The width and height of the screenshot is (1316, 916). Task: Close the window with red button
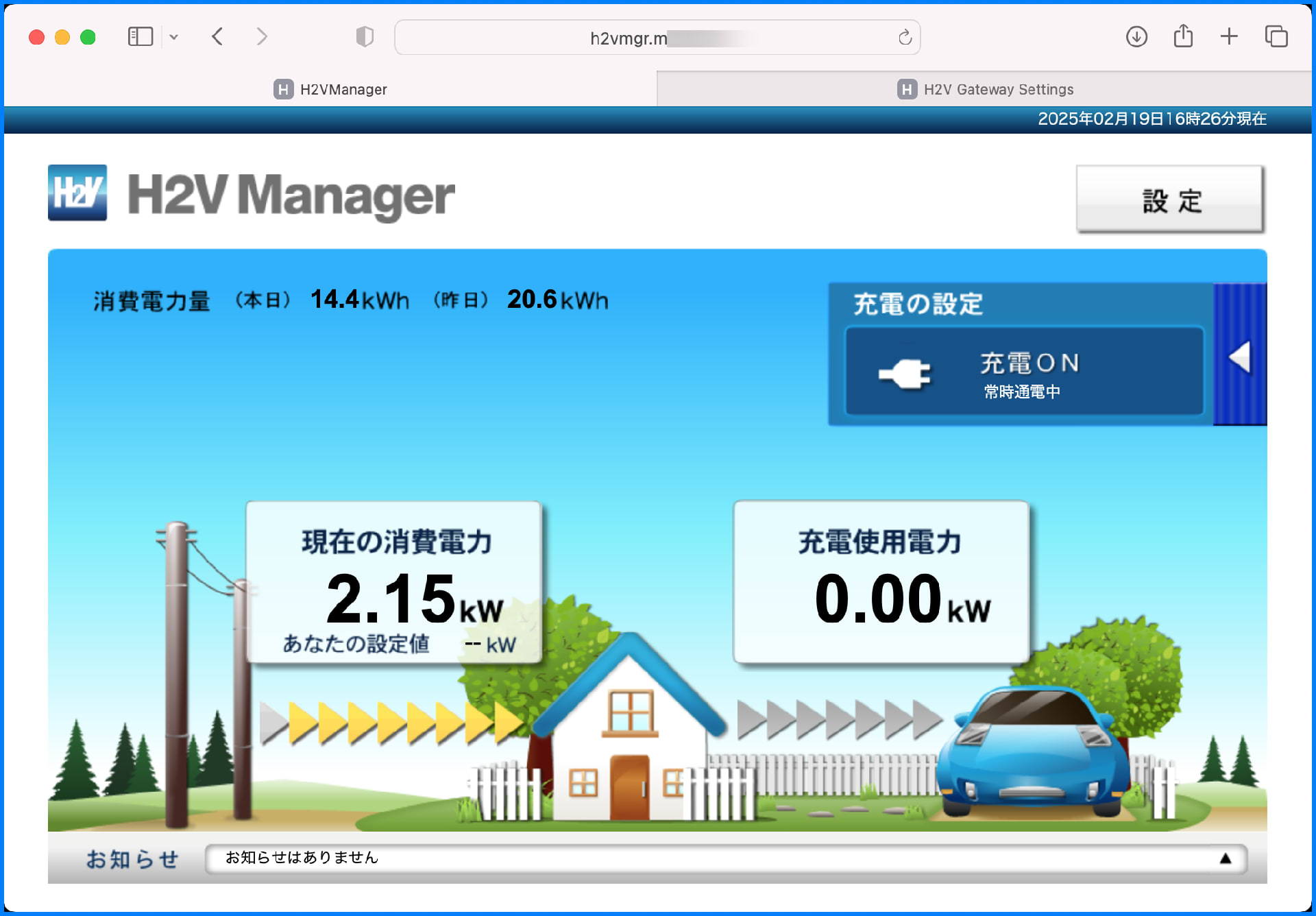click(37, 37)
